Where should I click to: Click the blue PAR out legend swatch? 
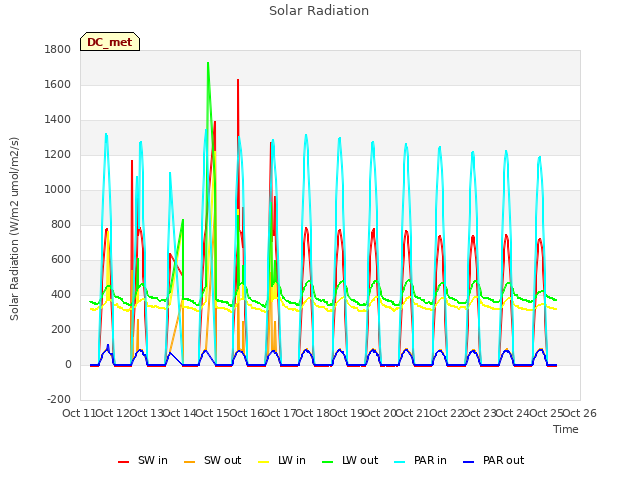(x=469, y=462)
